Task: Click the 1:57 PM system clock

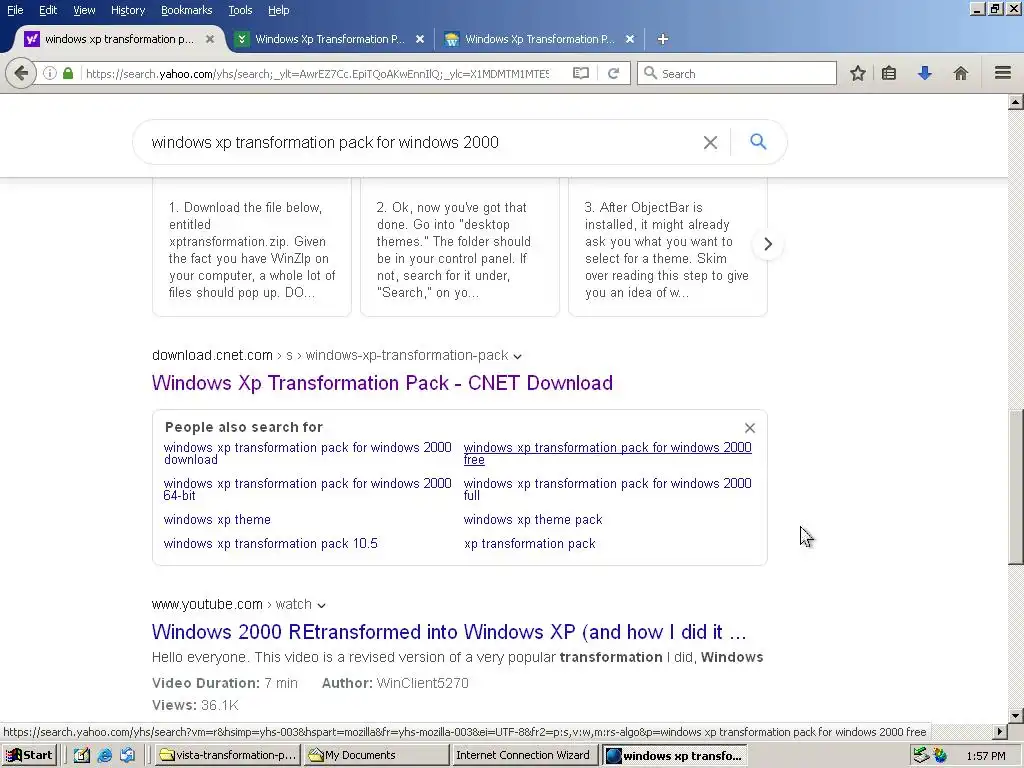Action: (x=985, y=756)
